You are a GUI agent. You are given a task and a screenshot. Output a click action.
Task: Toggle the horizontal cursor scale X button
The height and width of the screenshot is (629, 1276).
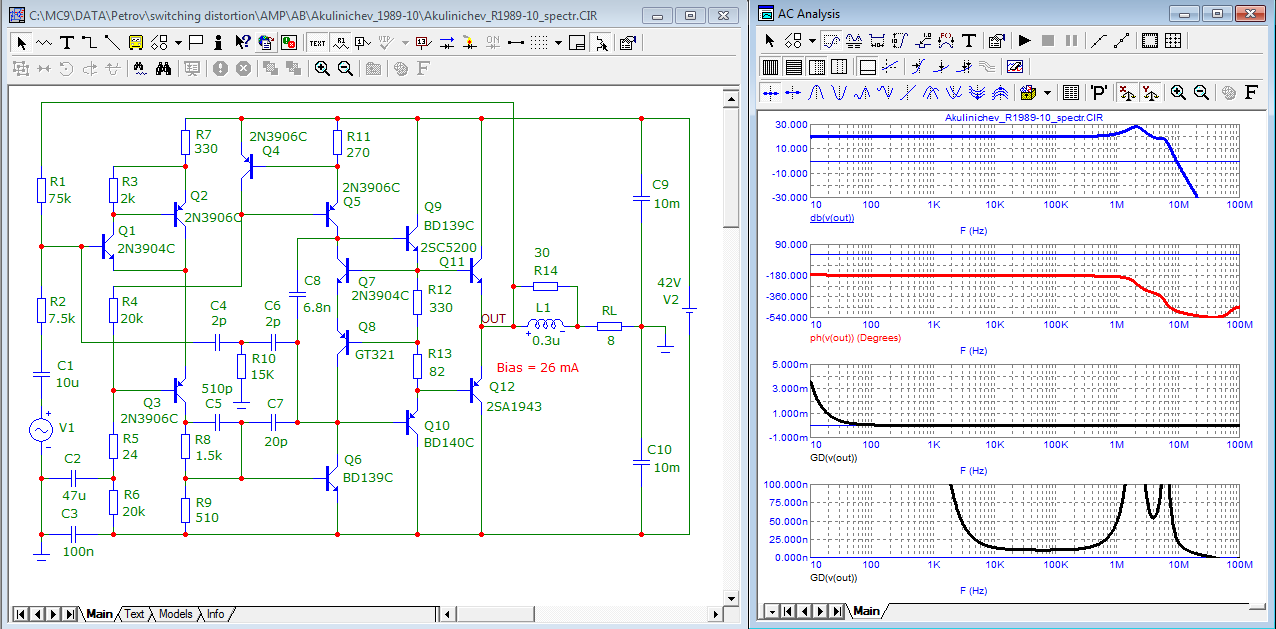click(x=1126, y=92)
